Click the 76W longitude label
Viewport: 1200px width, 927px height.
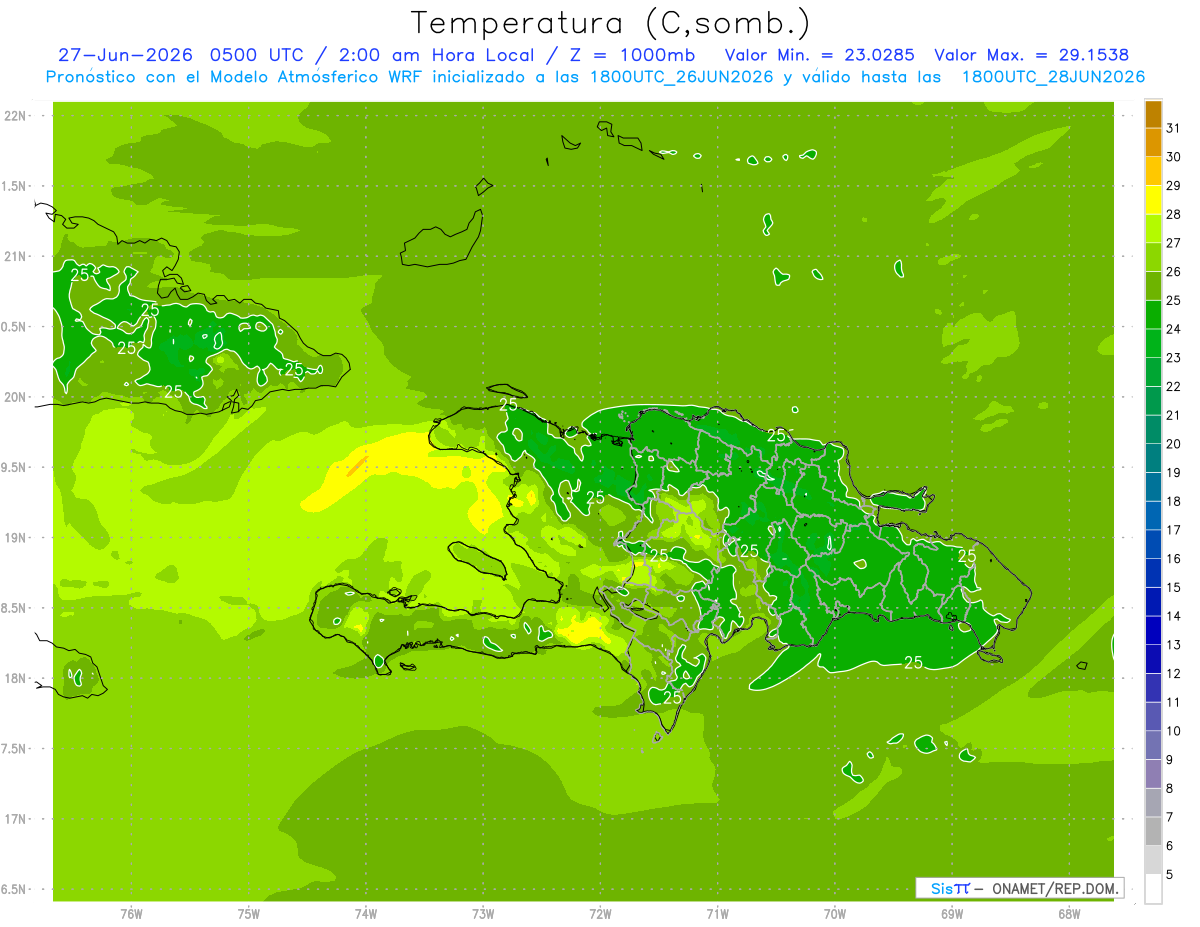pyautogui.click(x=131, y=913)
